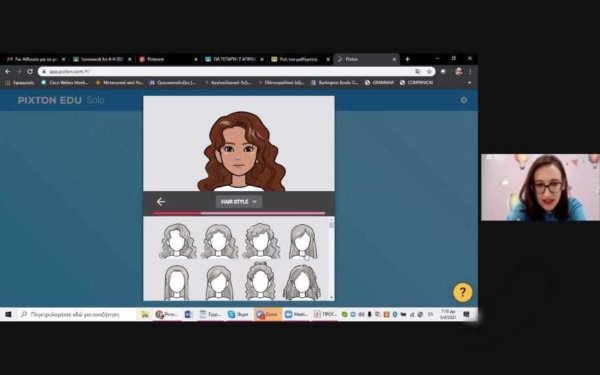Open the GRAMMAR bookmark
The image size is (600, 375).
tap(379, 83)
